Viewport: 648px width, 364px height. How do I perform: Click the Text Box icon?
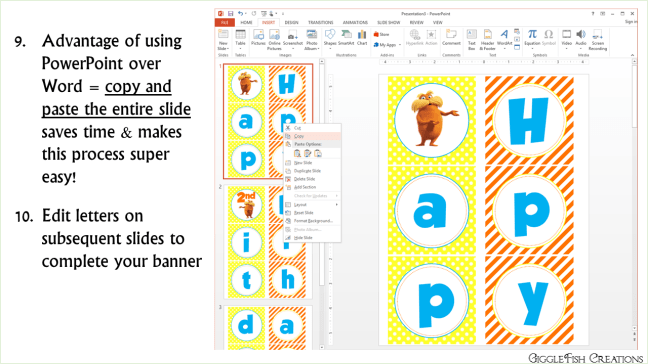[x=472, y=35]
